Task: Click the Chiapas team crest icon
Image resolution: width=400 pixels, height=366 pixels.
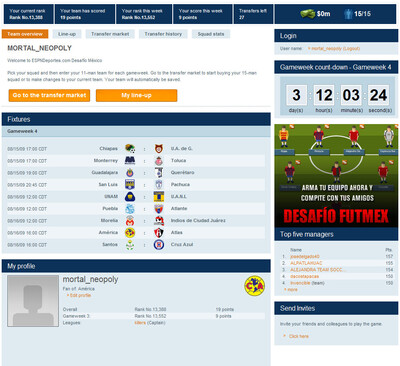Action: [130, 148]
